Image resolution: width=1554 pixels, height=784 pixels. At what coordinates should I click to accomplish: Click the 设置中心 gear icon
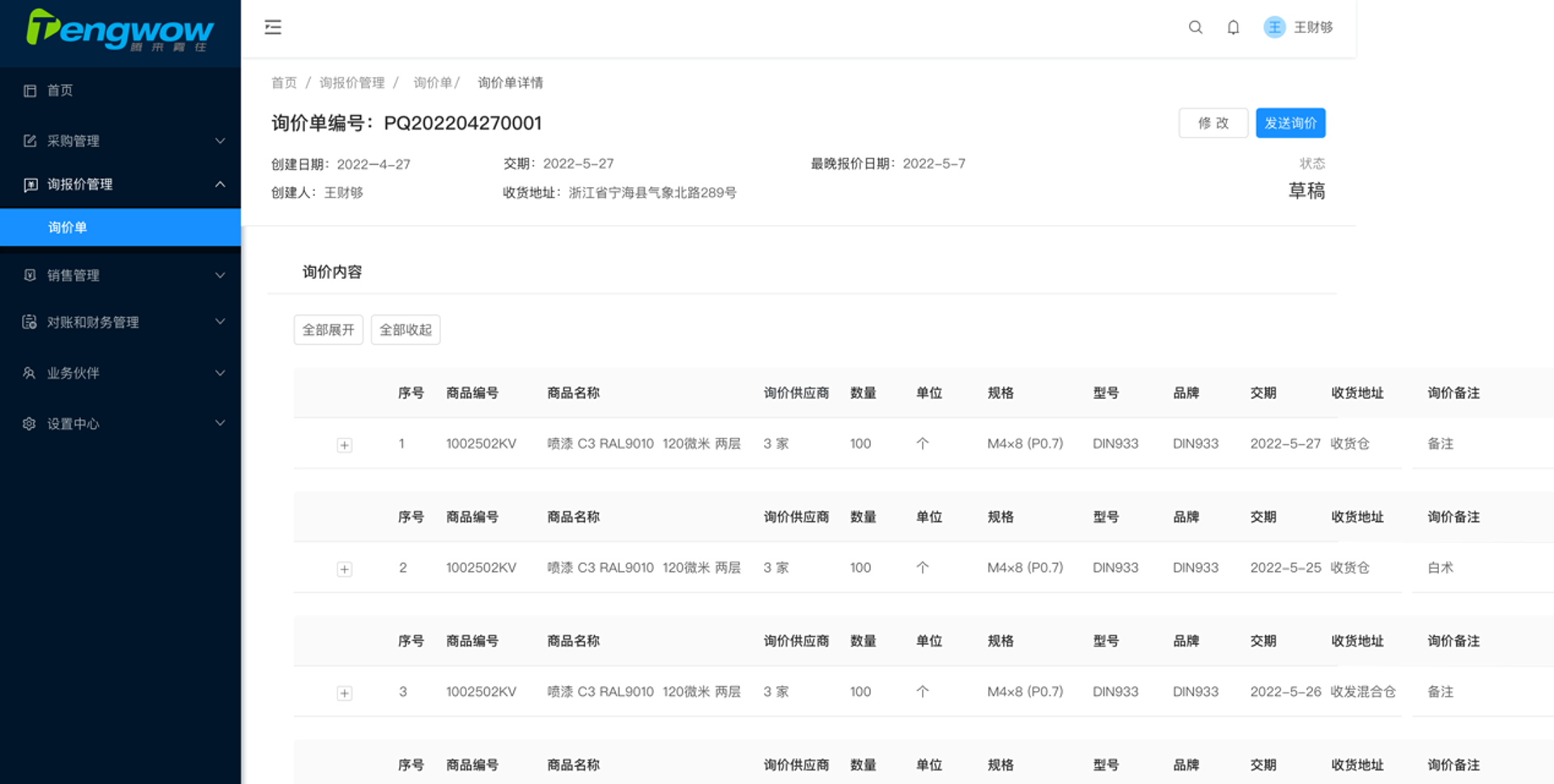coord(30,424)
